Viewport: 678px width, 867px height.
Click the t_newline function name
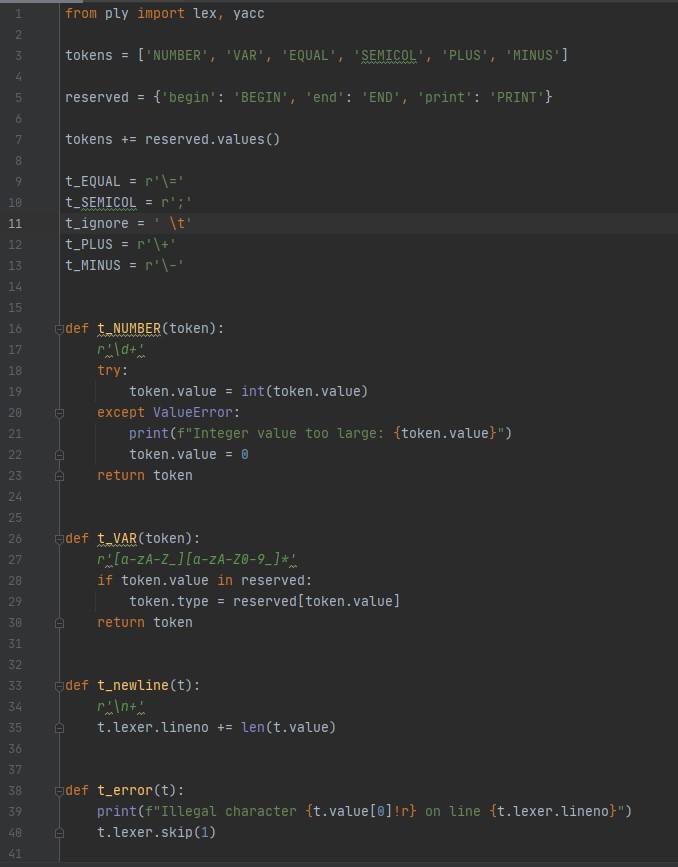133,686
